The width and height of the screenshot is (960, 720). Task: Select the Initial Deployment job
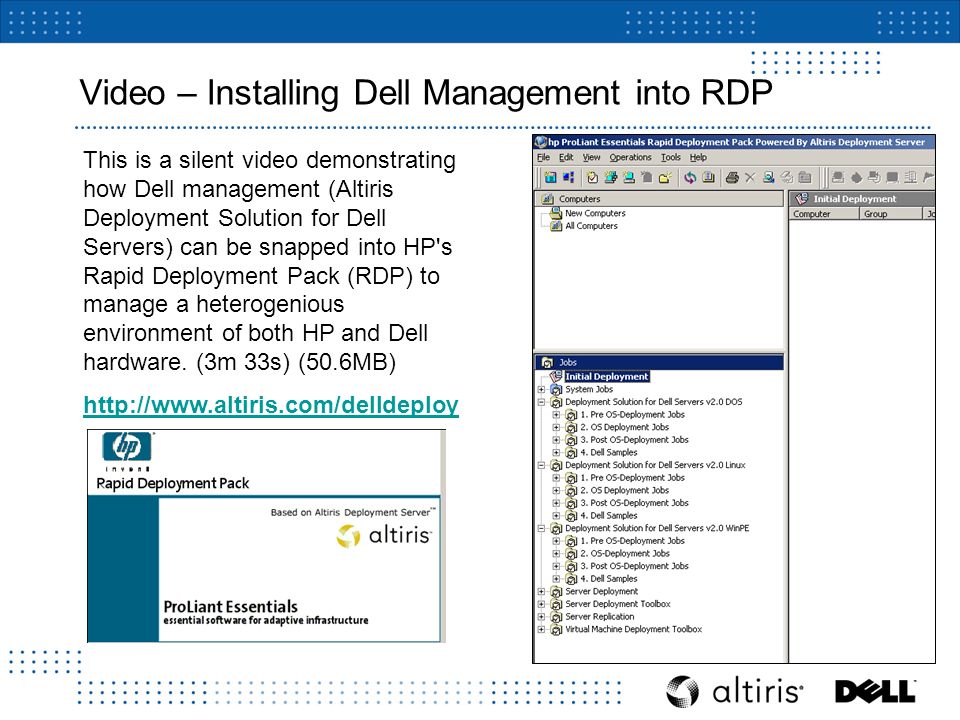click(606, 377)
